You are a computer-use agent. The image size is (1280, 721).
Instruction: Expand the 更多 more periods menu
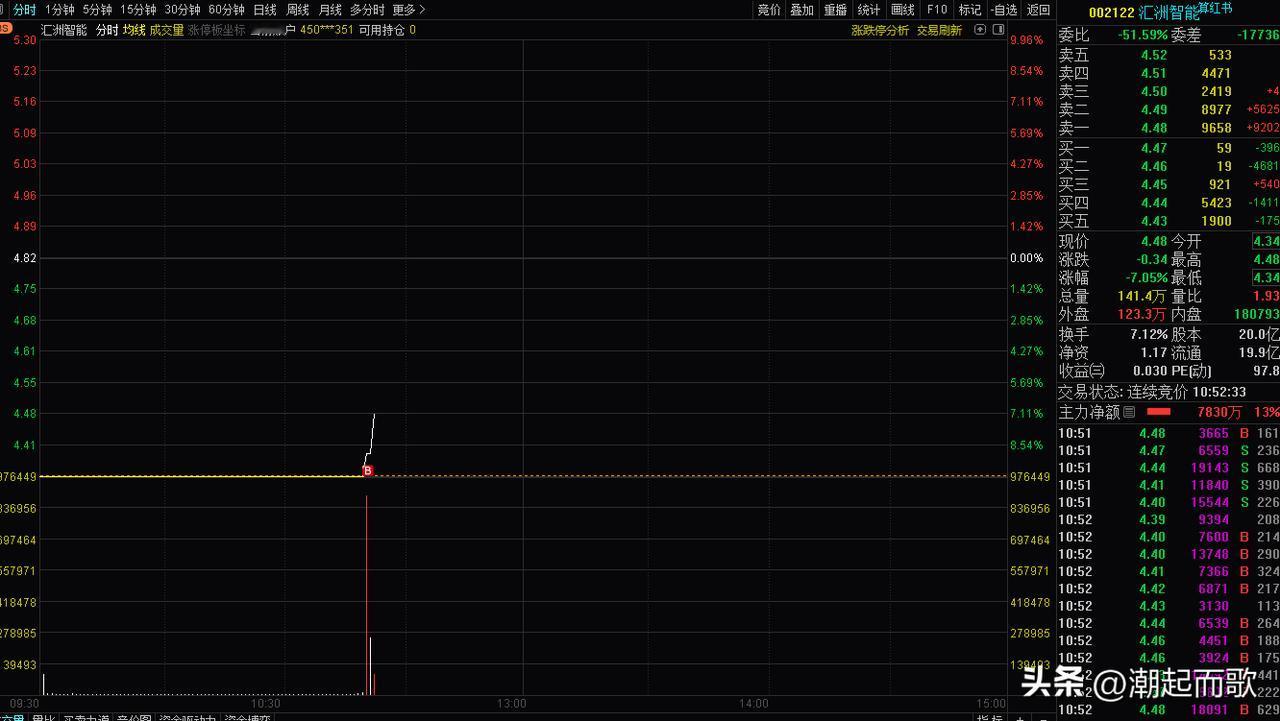[409, 10]
